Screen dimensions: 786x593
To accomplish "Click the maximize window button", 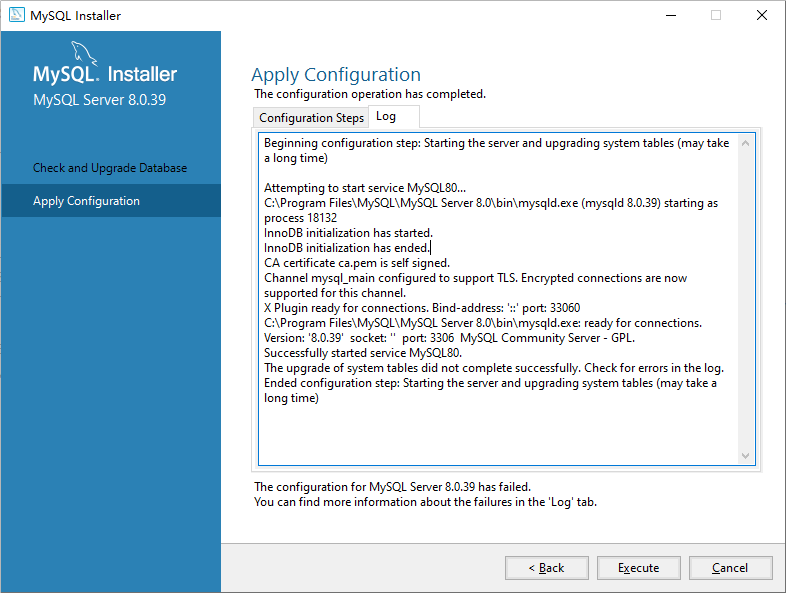I will pos(716,16).
